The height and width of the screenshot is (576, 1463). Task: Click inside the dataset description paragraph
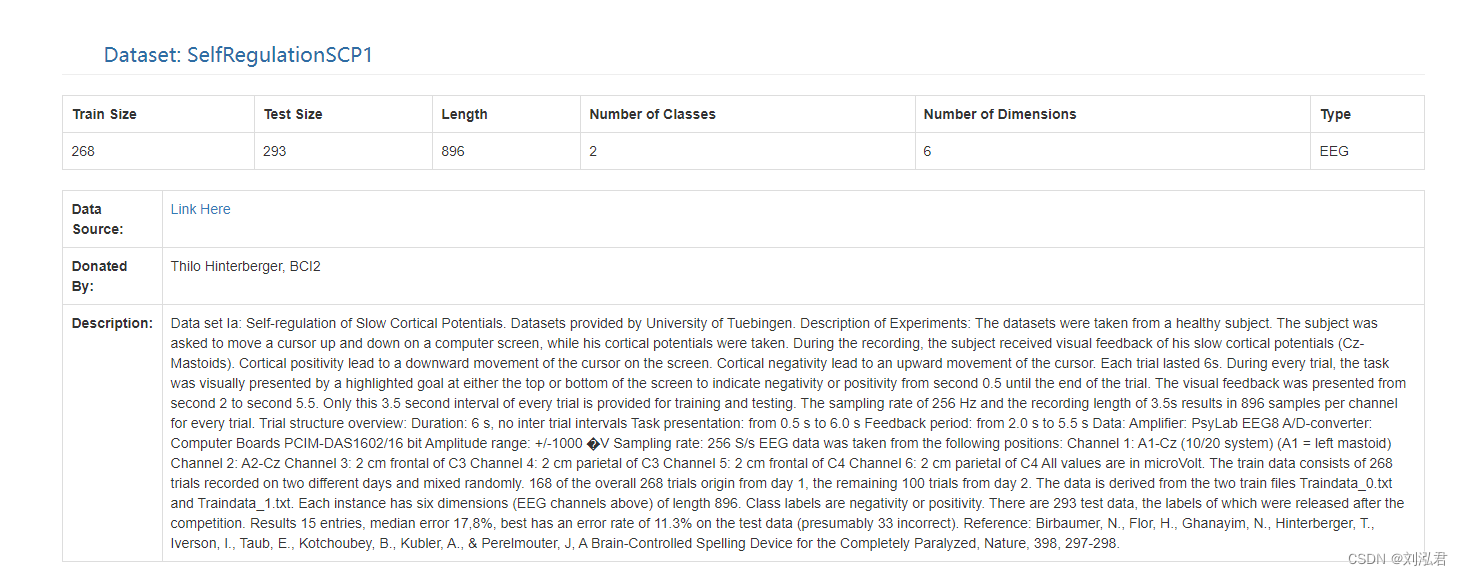[x=789, y=433]
